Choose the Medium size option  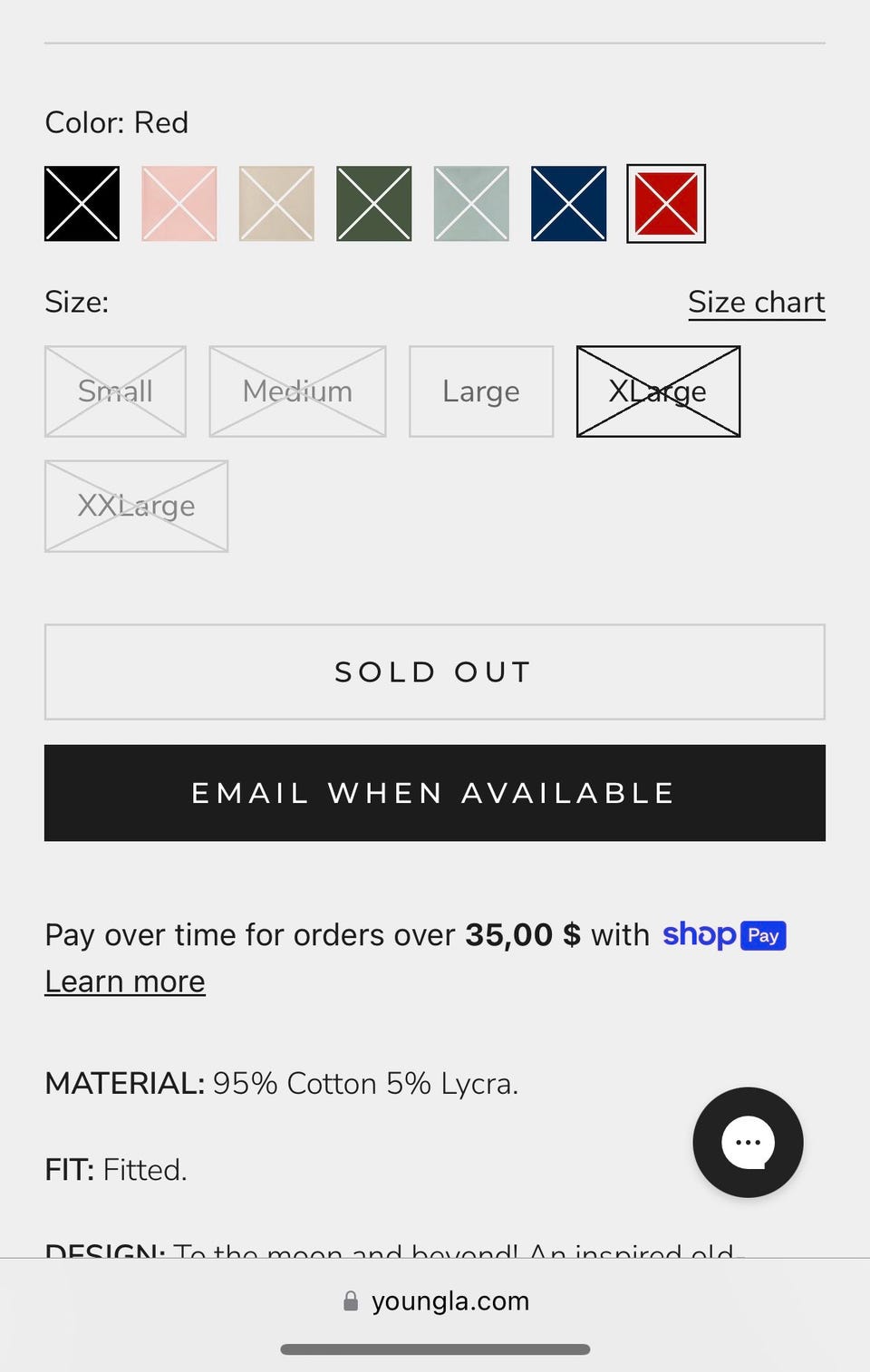[x=297, y=391]
